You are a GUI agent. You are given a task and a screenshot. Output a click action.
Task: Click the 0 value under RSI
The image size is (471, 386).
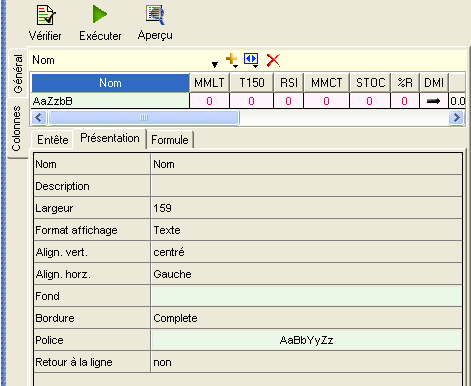tap(289, 101)
